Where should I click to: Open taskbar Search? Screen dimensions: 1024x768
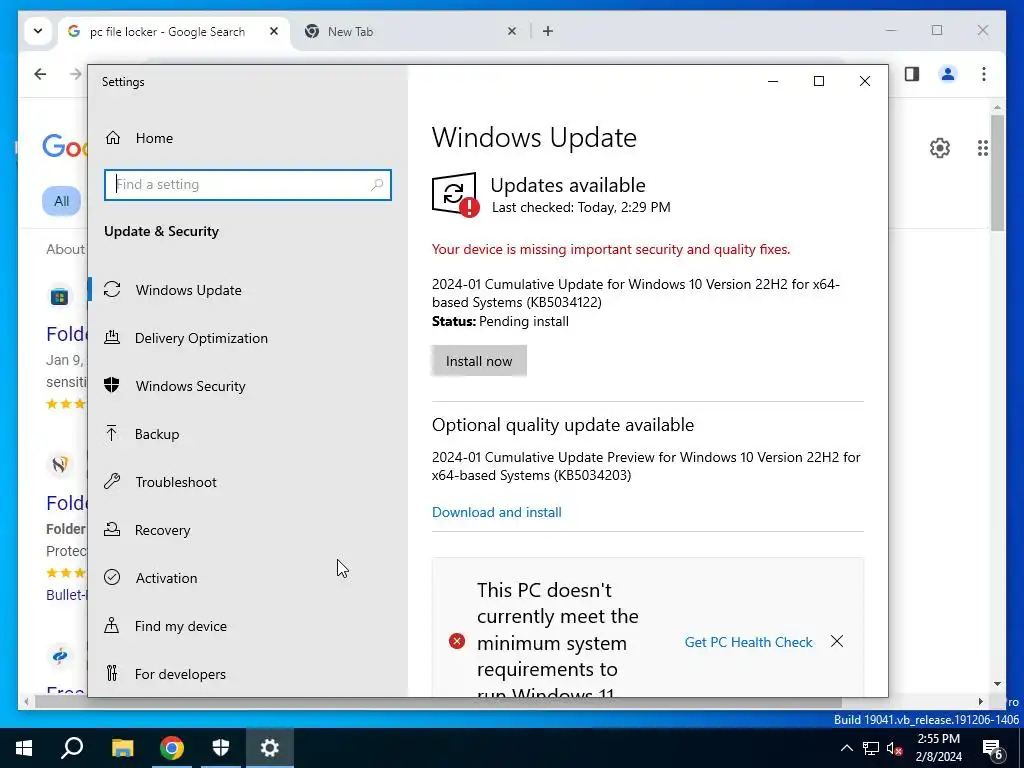pos(72,748)
